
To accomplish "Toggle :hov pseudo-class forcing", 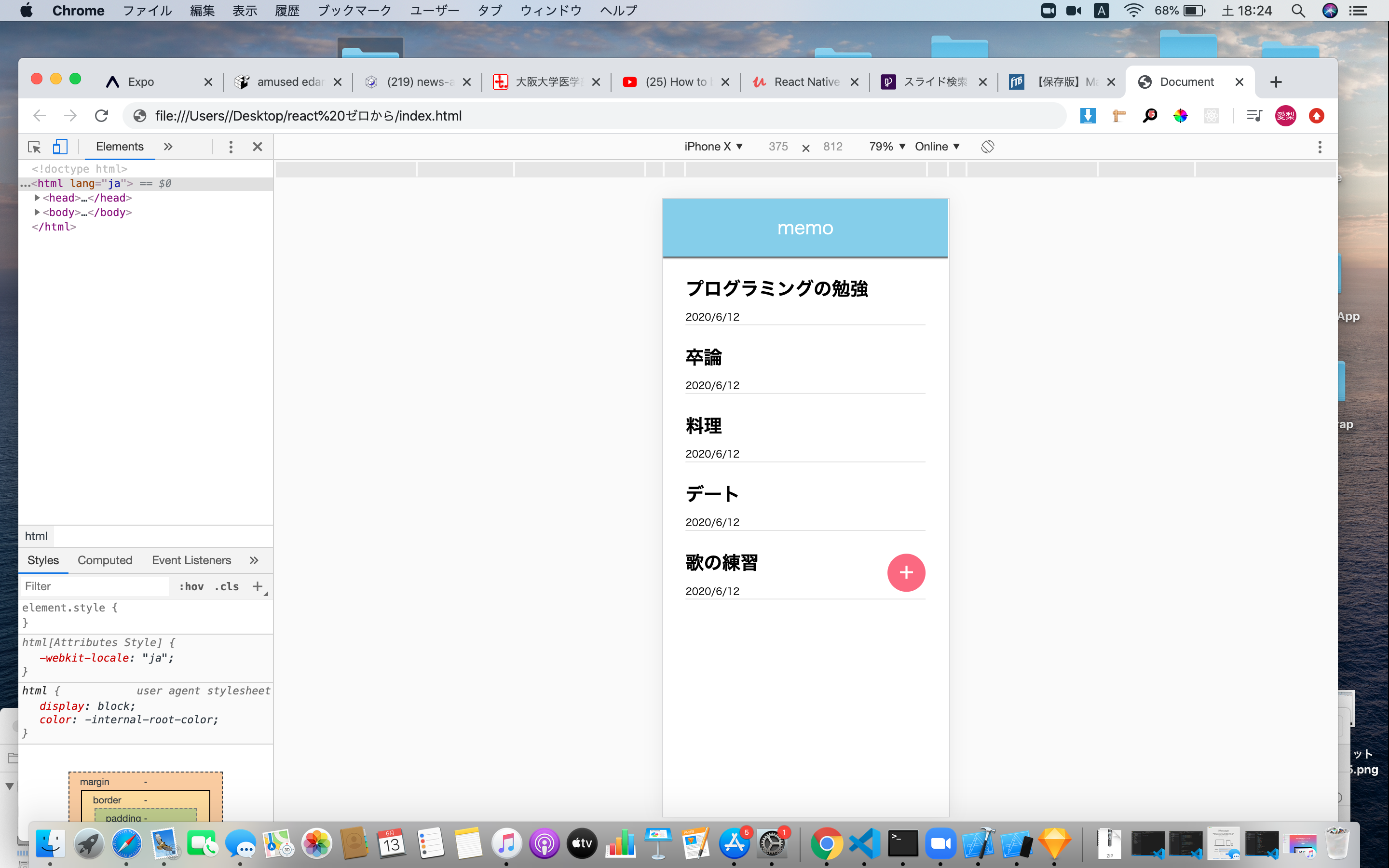I will click(x=191, y=586).
